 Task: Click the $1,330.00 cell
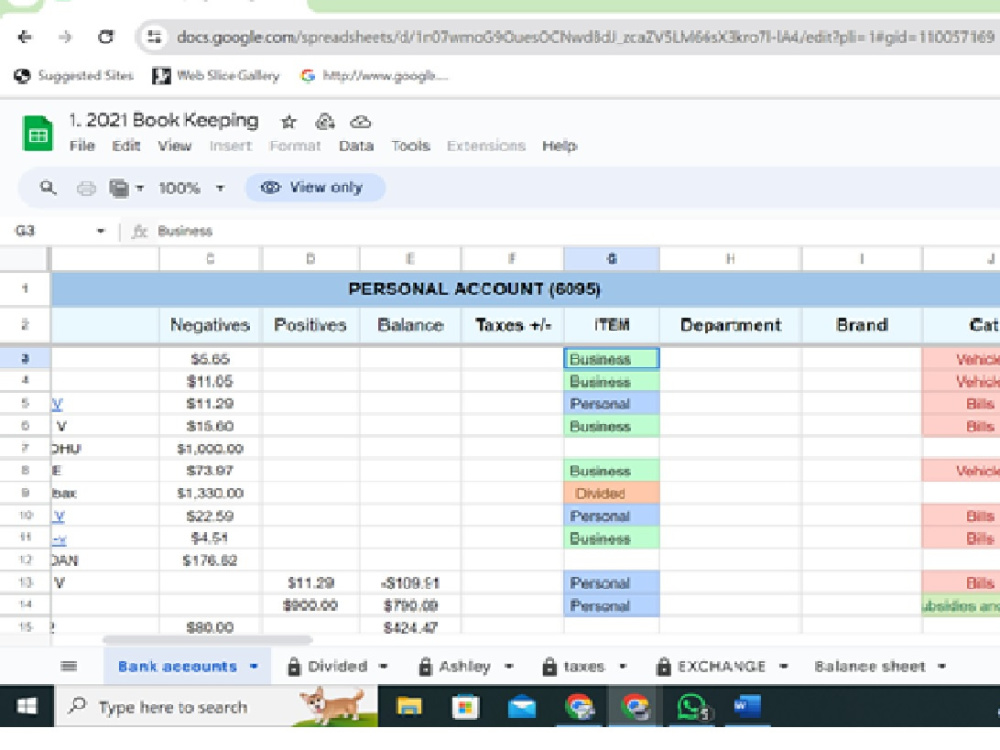tap(210, 493)
